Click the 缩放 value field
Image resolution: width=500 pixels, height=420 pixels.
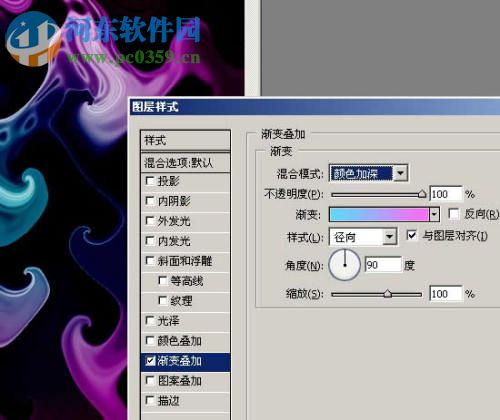[x=446, y=294]
